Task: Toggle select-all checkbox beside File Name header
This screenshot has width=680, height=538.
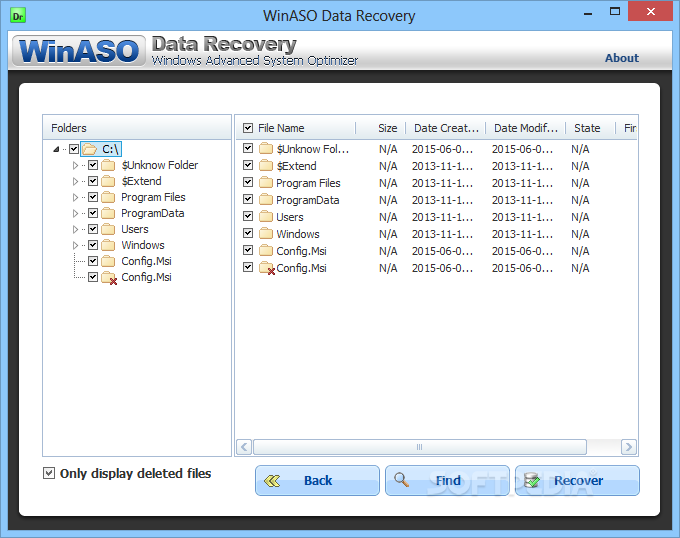Action: pos(248,128)
